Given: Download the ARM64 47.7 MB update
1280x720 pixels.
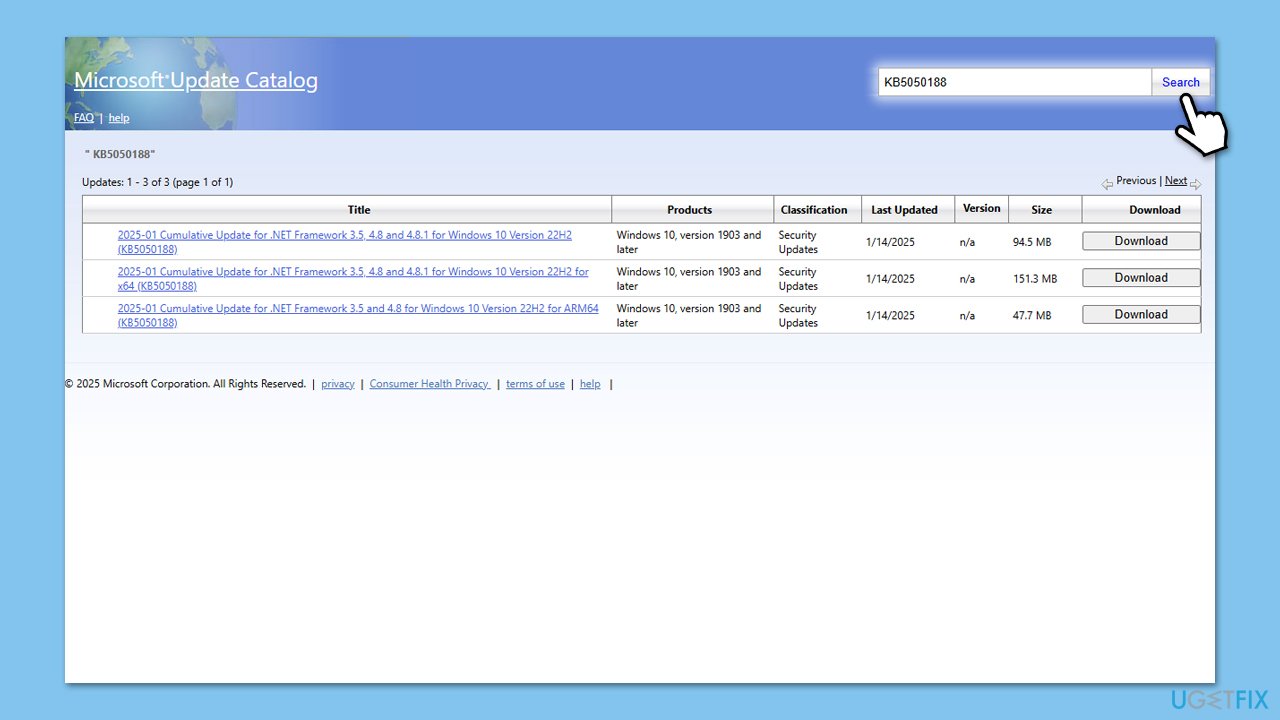Looking at the screenshot, I should pos(1141,314).
